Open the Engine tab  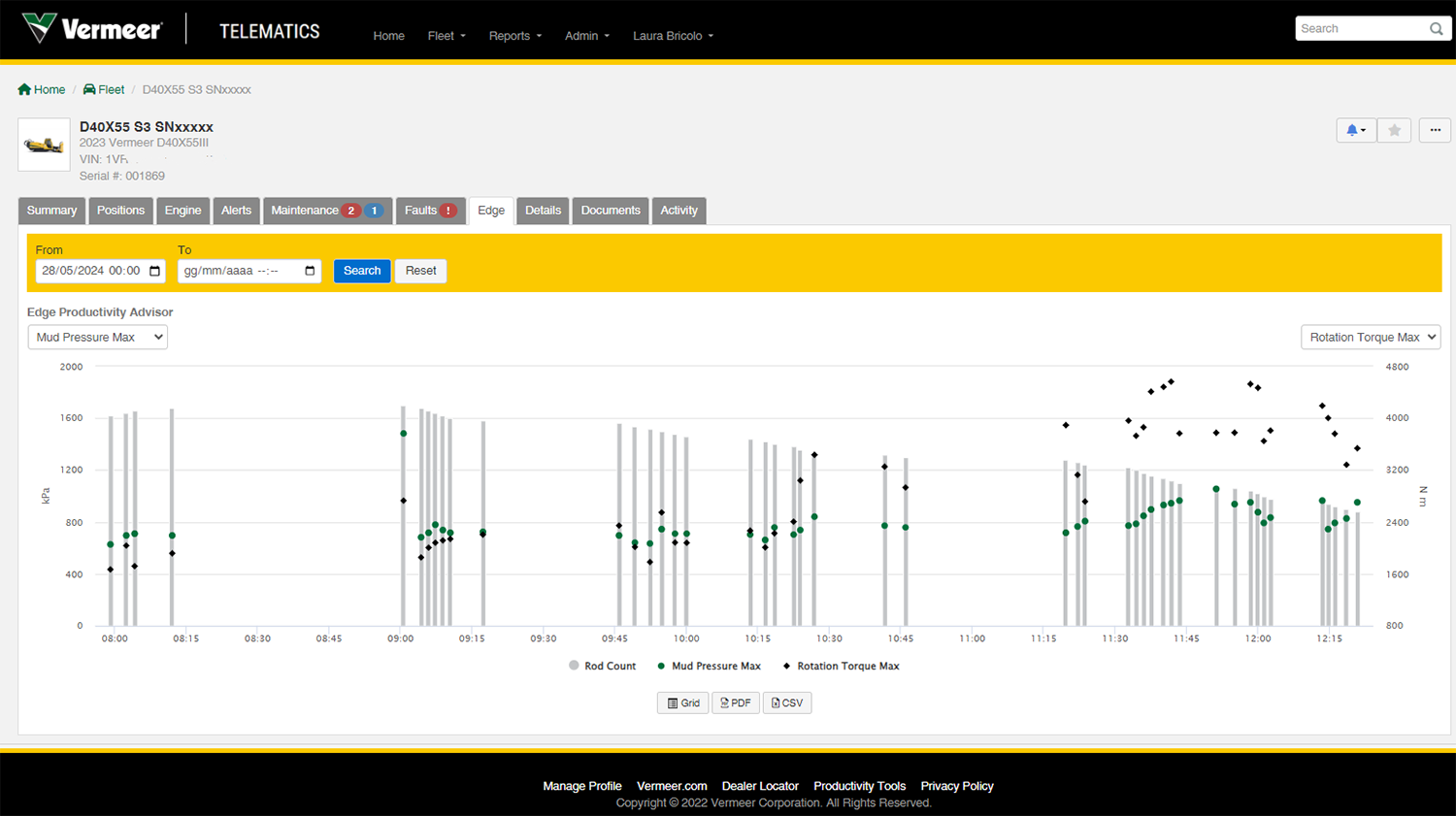[x=182, y=211]
